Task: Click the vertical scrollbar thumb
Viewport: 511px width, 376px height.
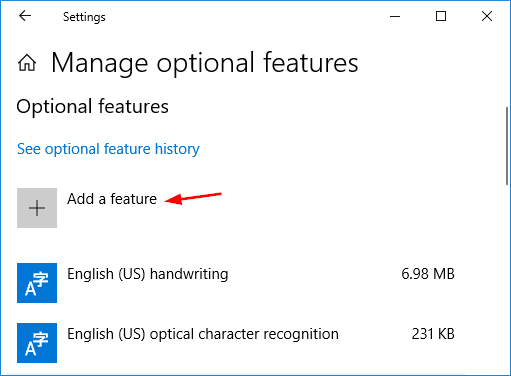Action: pos(507,146)
